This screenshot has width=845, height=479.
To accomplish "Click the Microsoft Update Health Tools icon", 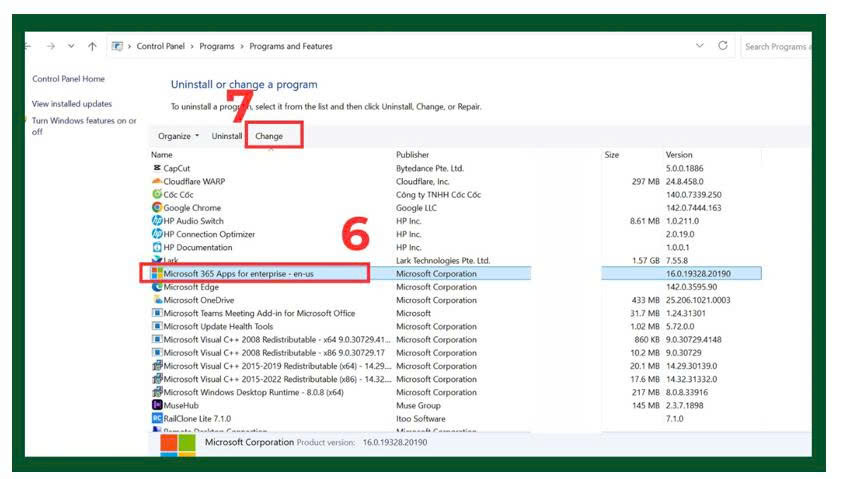I will 157,327.
